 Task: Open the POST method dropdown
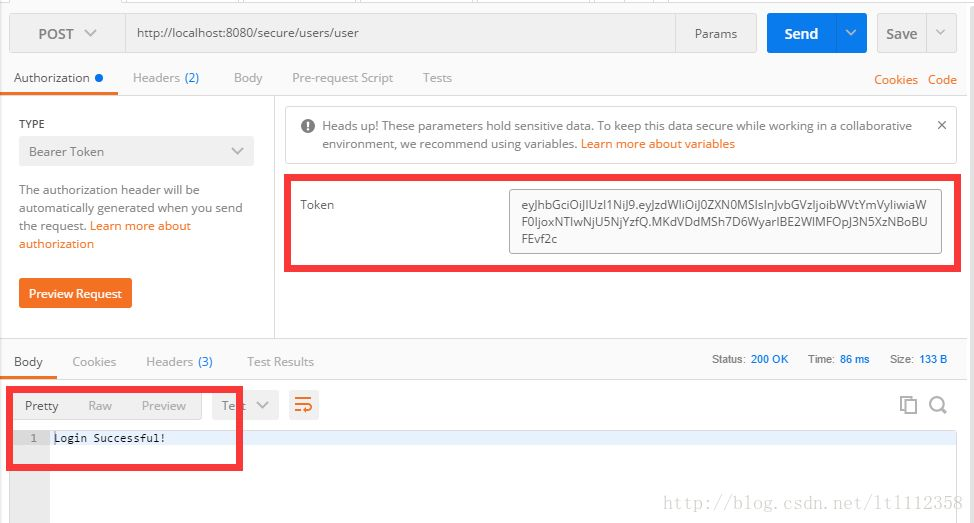pyautogui.click(x=67, y=34)
